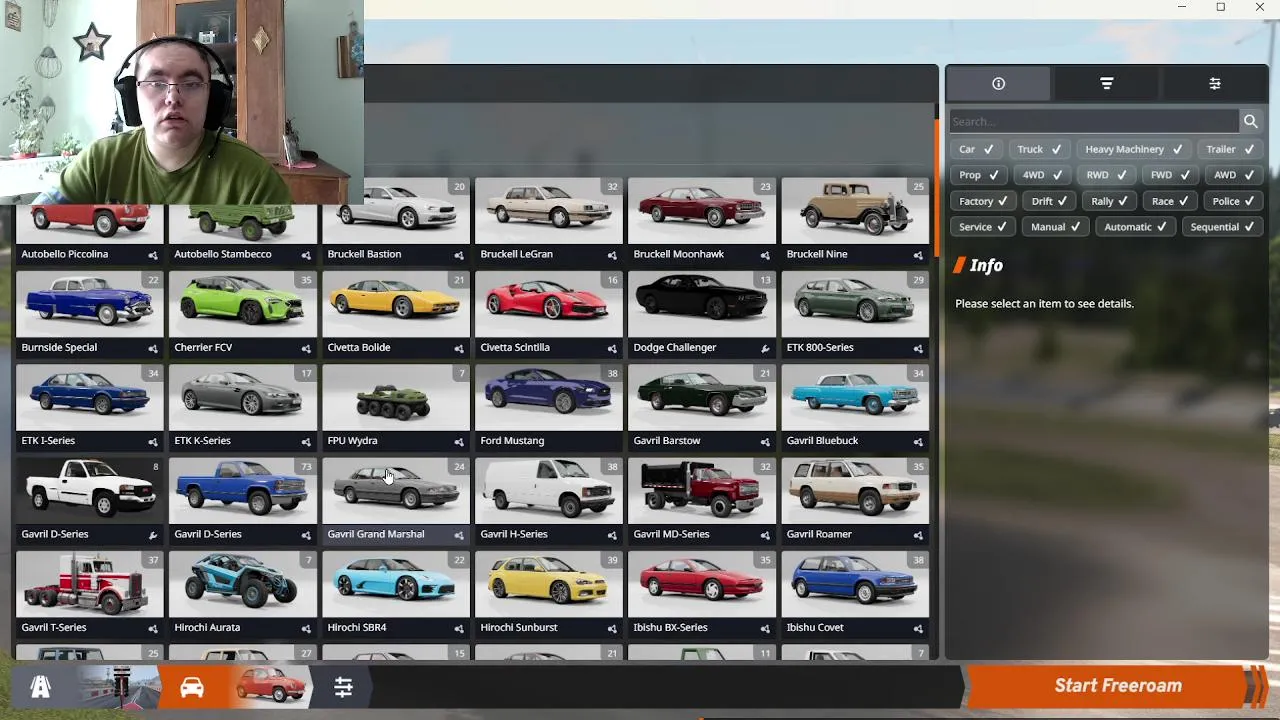Toggle the Trailer filter chip
Image resolution: width=1280 pixels, height=720 pixels.
1229,149
